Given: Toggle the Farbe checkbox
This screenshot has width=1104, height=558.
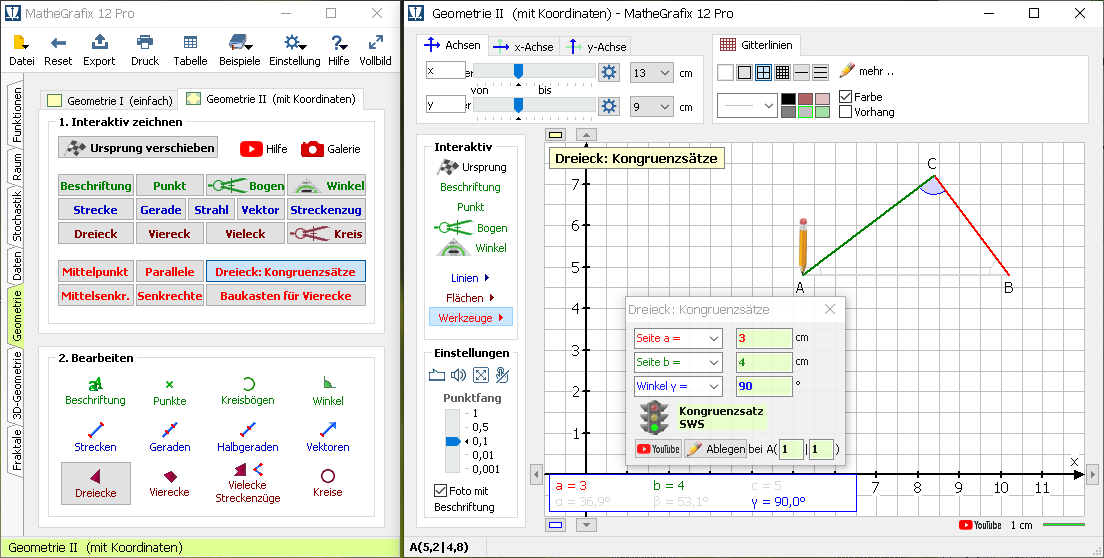Looking at the screenshot, I should click(x=846, y=97).
